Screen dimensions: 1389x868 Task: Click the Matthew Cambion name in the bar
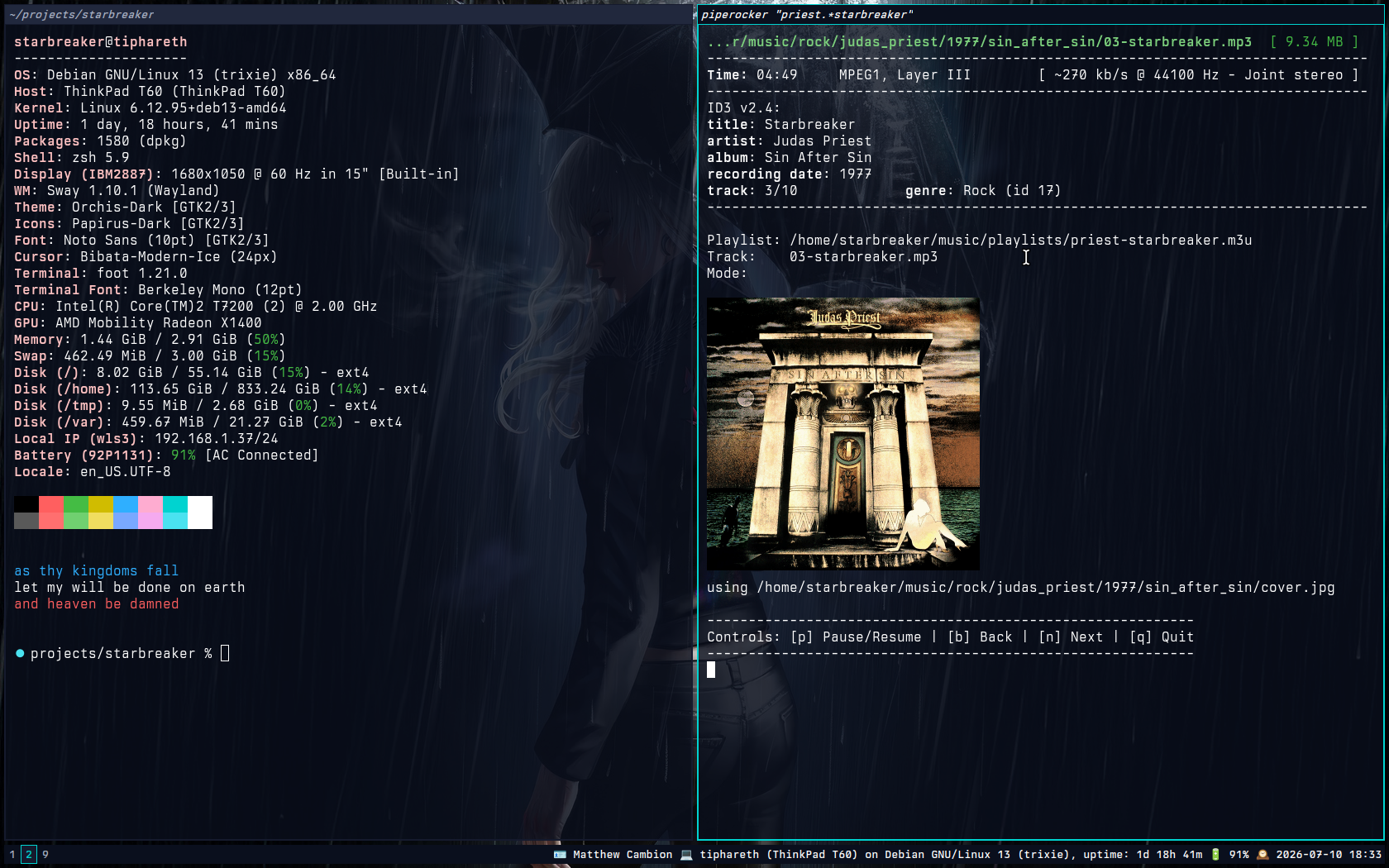[623, 854]
